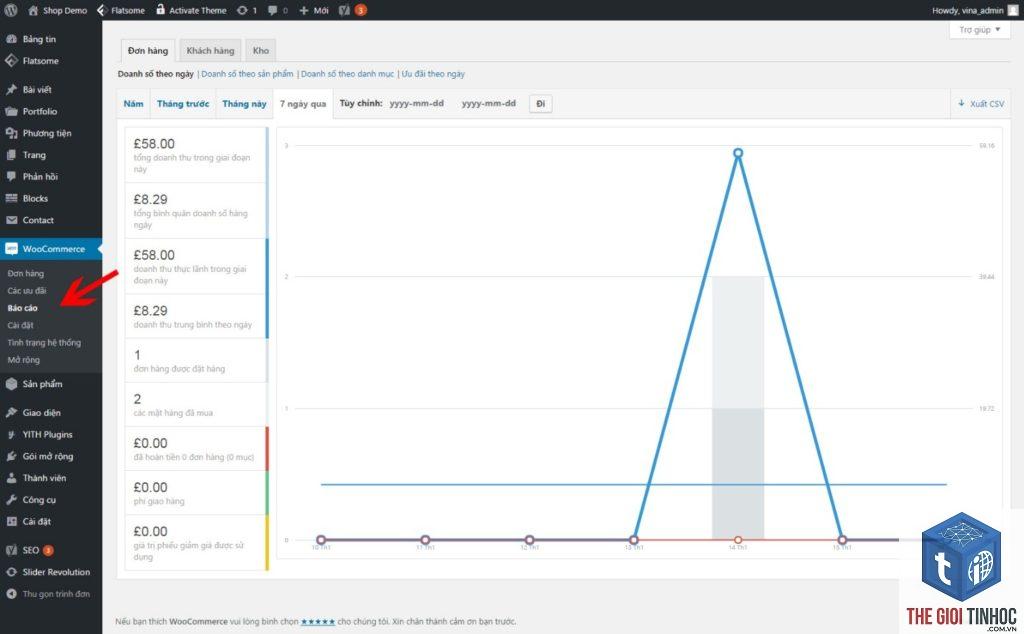
Task: Click Công cụ wrench icon
Action: point(11,499)
